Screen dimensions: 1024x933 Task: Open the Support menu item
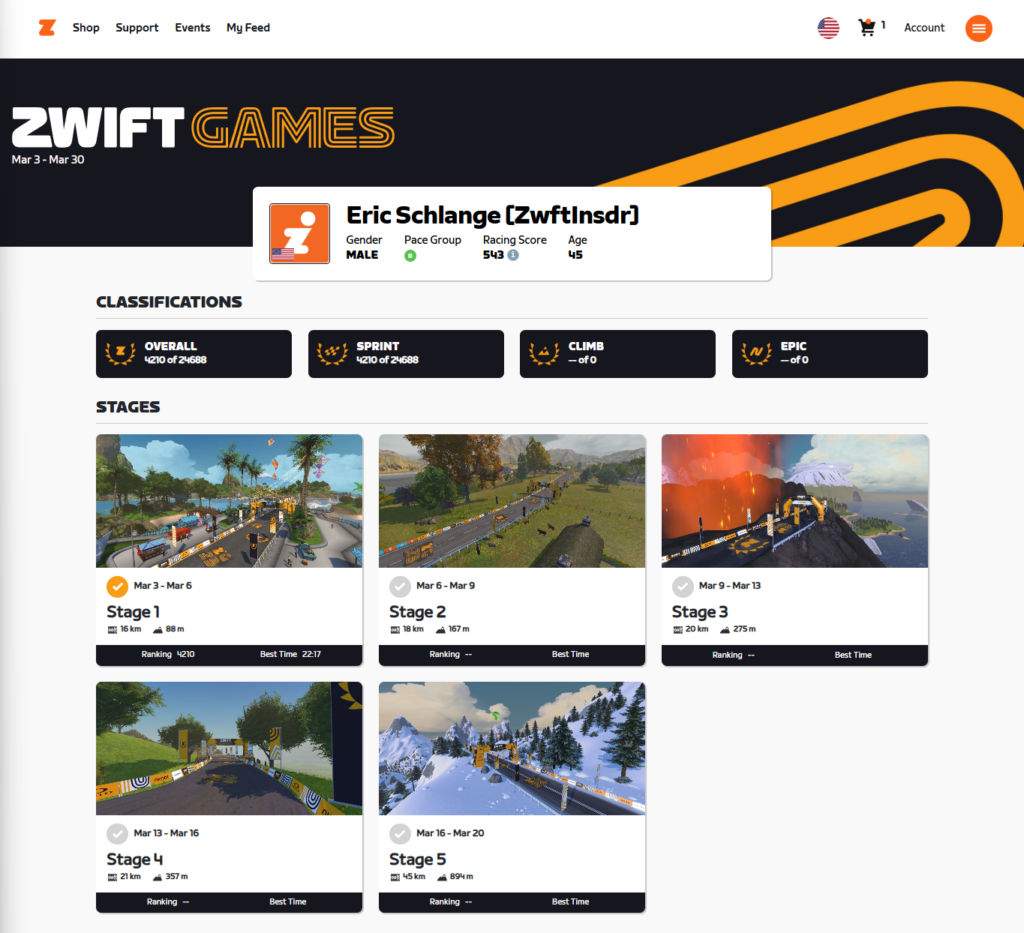(x=137, y=28)
